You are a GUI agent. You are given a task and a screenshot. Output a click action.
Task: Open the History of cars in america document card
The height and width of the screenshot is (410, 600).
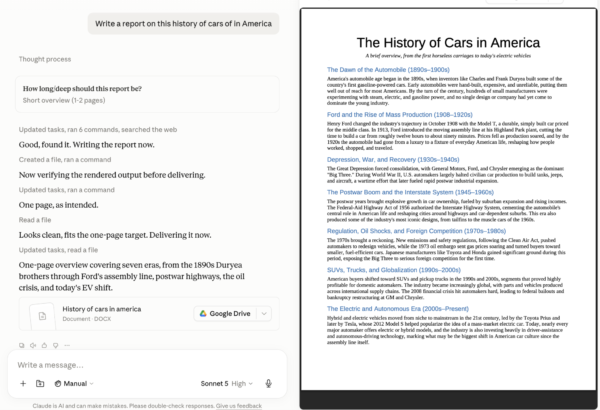(x=149, y=314)
